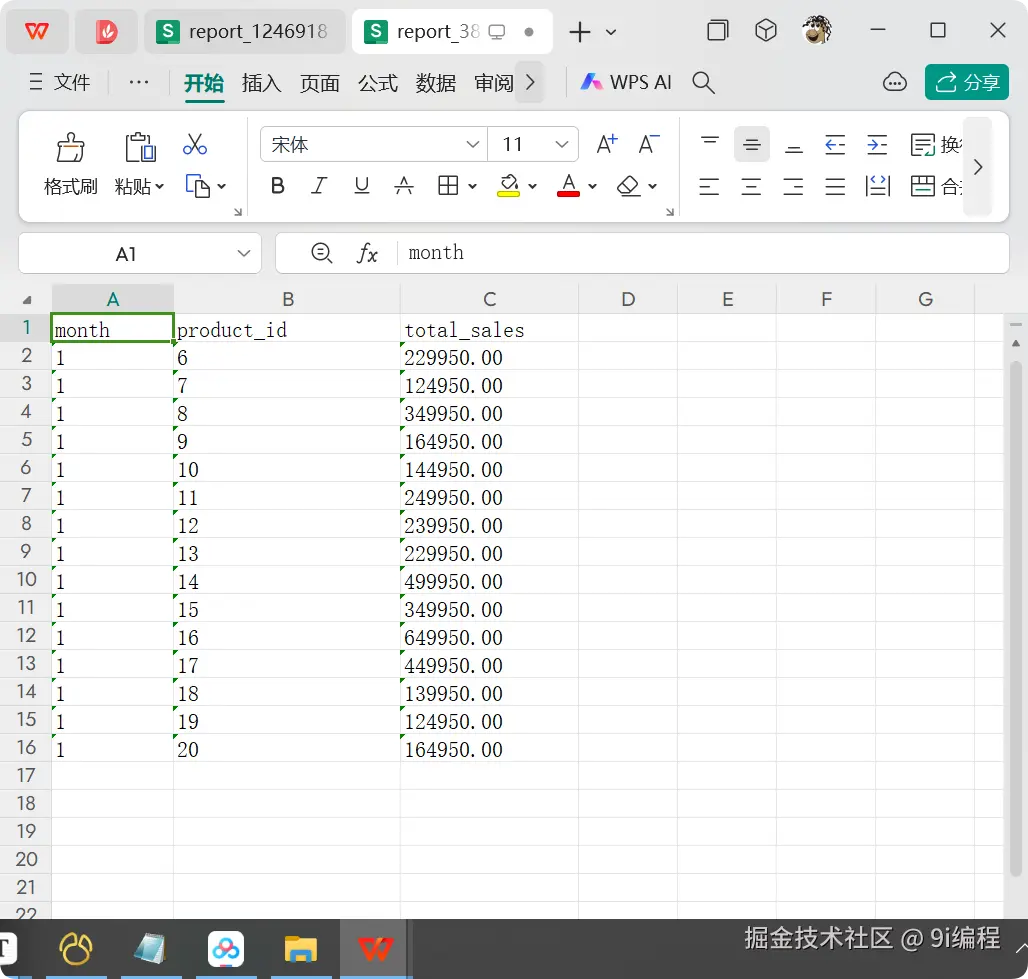Decrease indent of cell content
This screenshot has height=979, width=1028.
coord(835,144)
